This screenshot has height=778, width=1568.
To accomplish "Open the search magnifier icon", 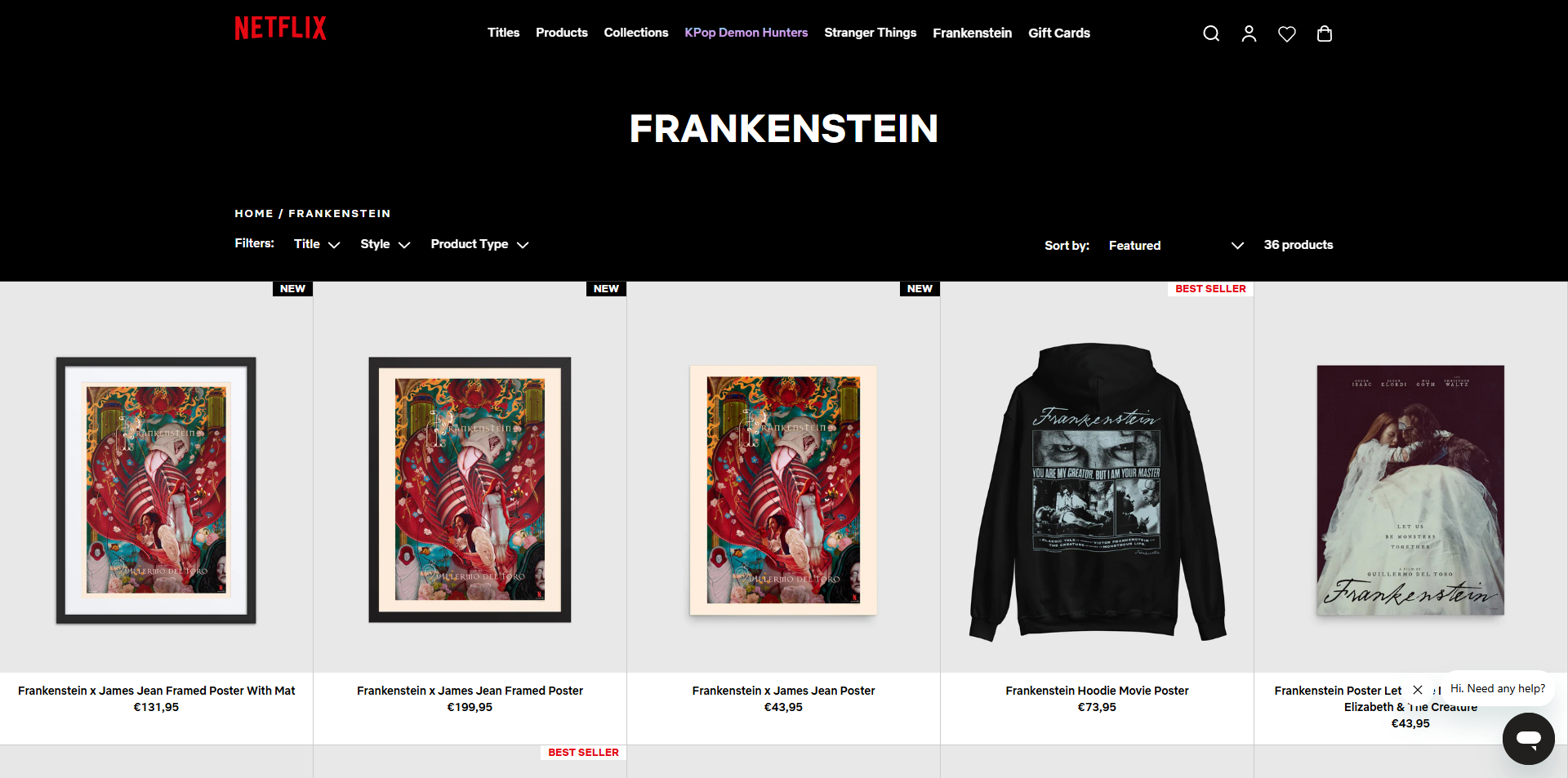I will 1211,33.
